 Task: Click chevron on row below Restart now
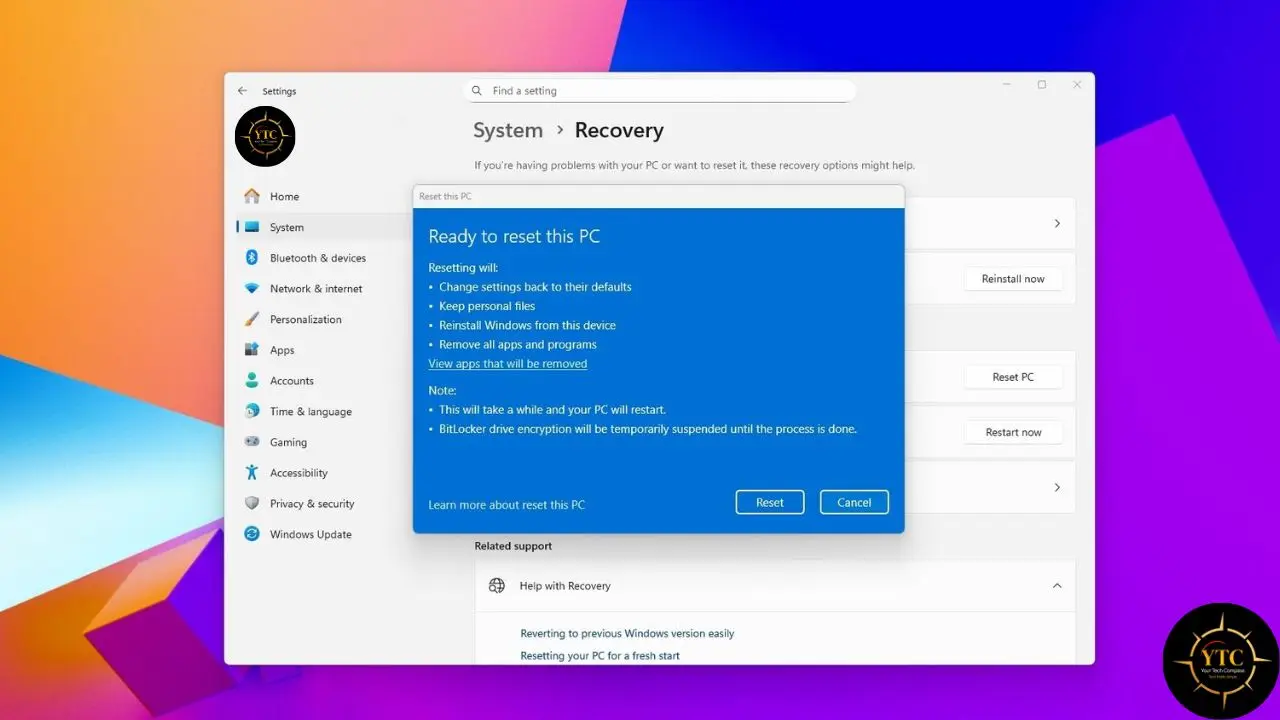pos(1057,487)
